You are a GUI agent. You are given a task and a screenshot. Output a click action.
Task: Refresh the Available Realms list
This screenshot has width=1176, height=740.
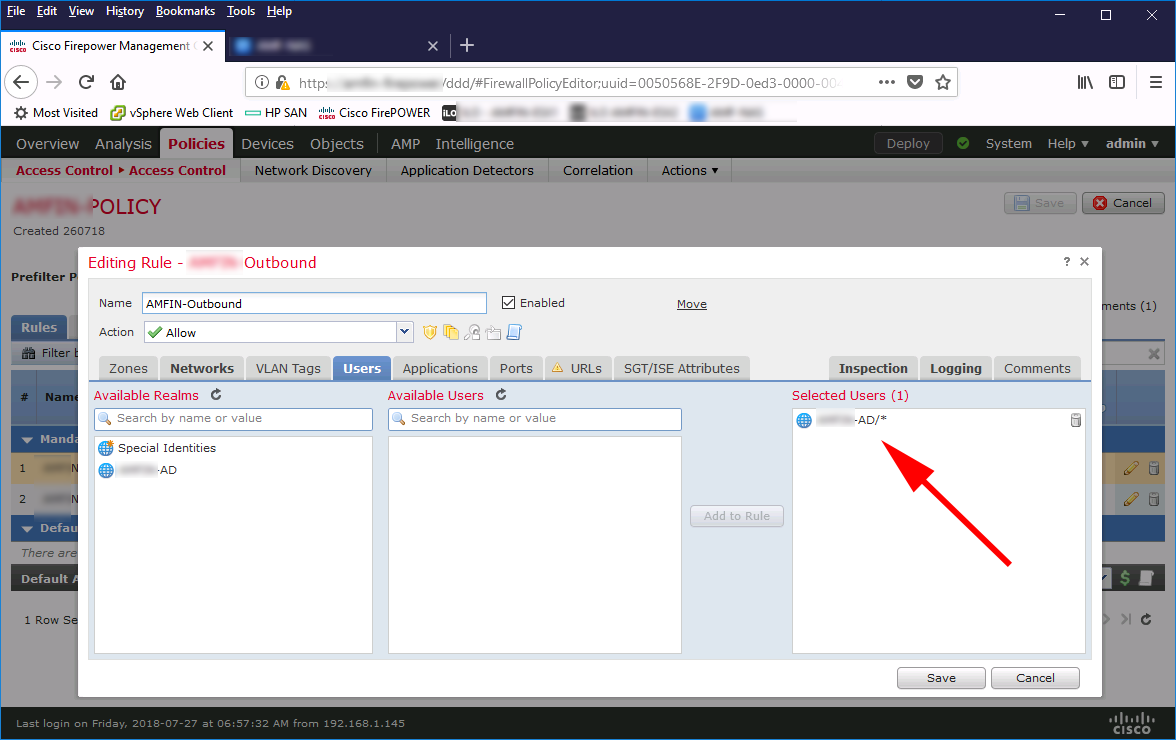tap(215, 394)
